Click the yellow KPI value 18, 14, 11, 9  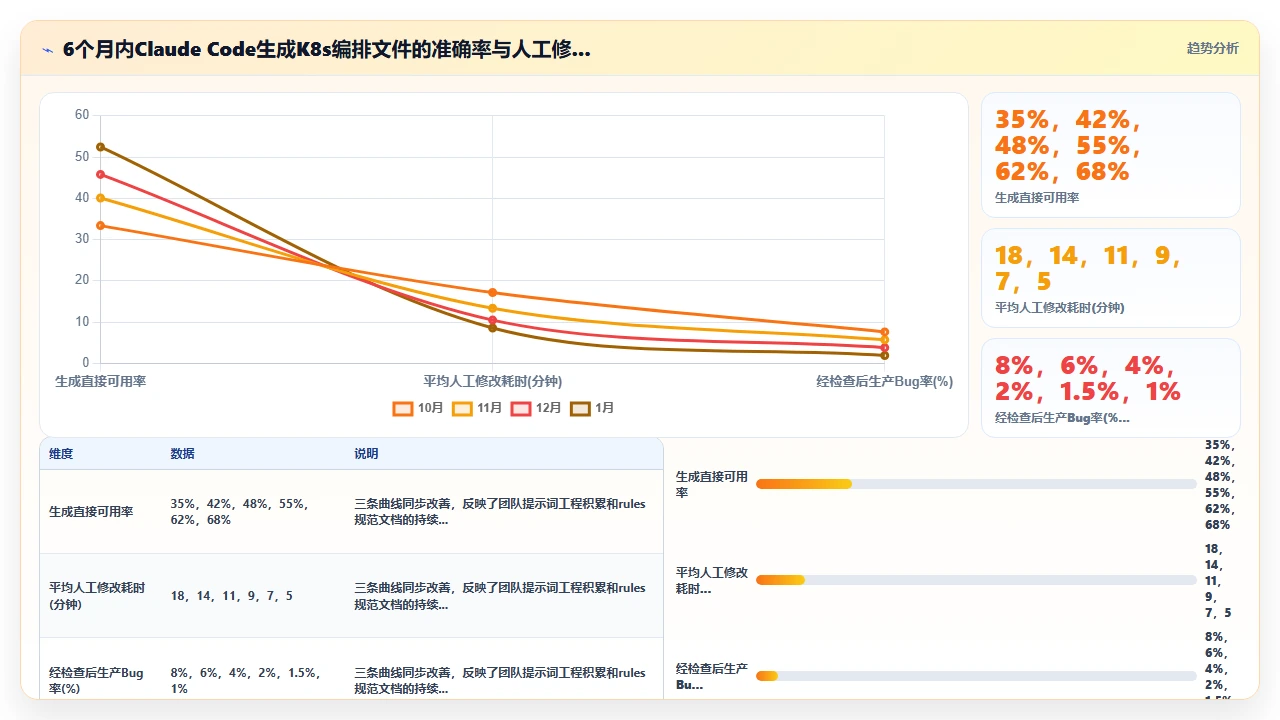[x=1088, y=268]
